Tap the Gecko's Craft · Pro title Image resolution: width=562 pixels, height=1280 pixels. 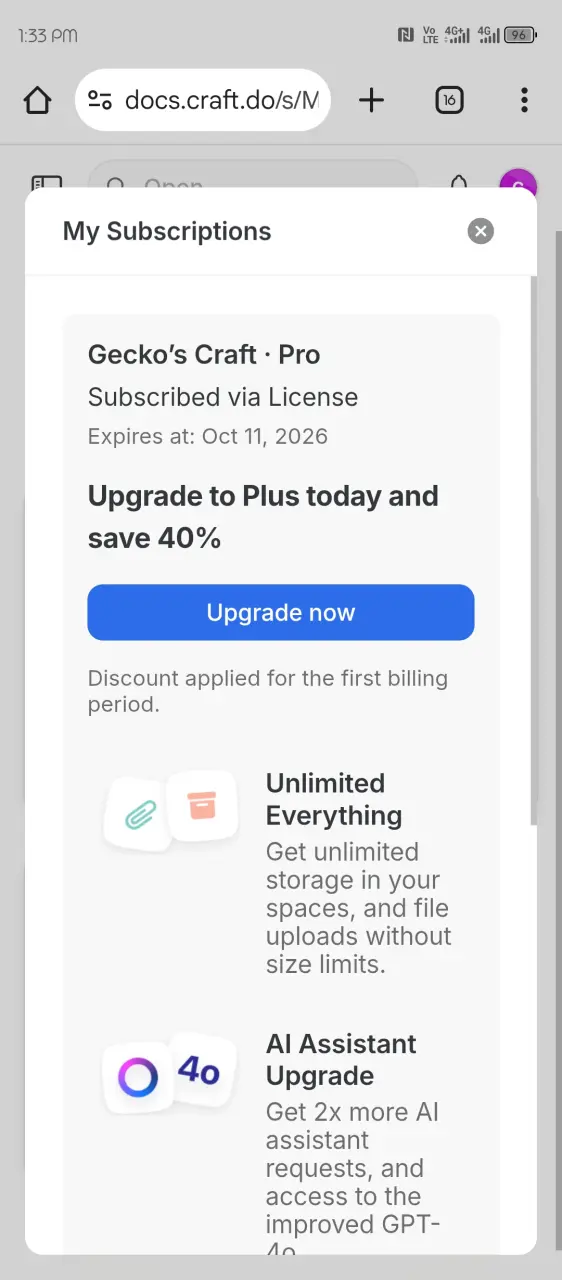tap(204, 354)
